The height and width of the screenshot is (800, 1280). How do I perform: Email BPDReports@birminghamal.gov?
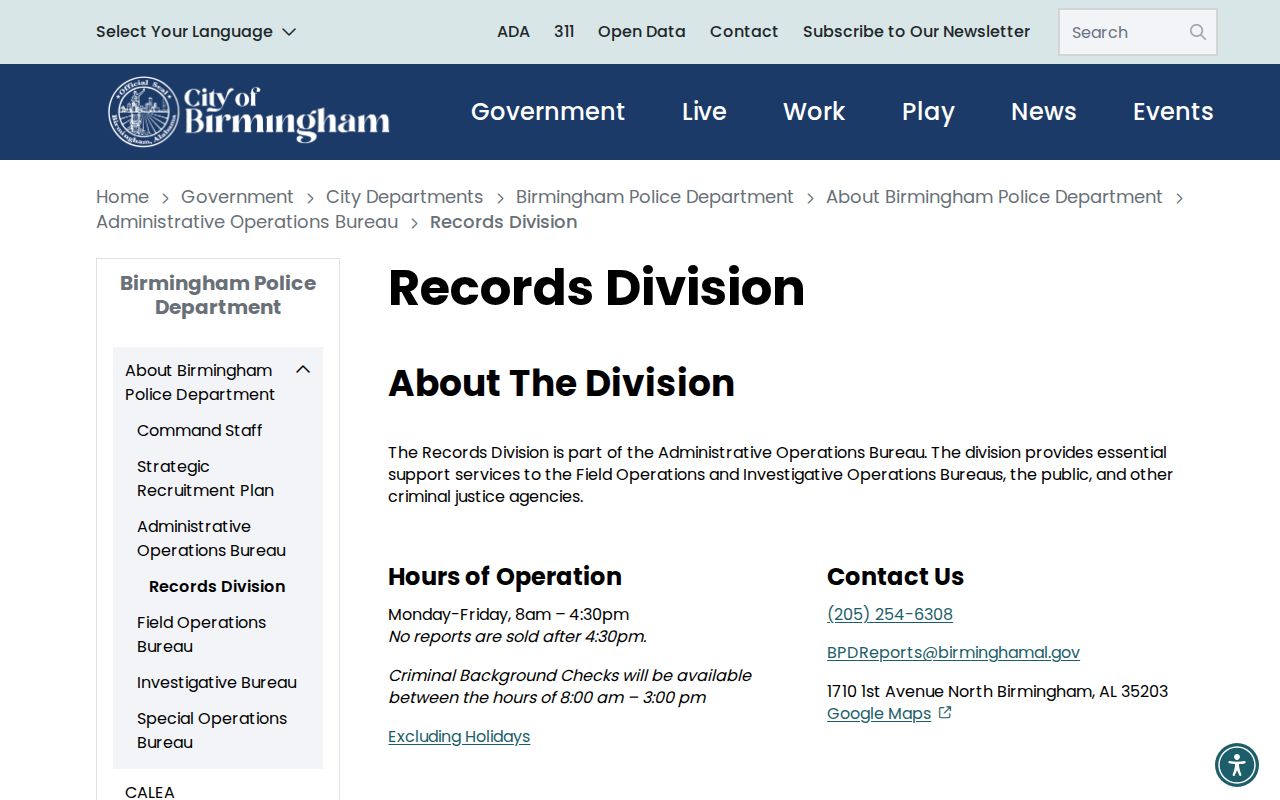(953, 652)
